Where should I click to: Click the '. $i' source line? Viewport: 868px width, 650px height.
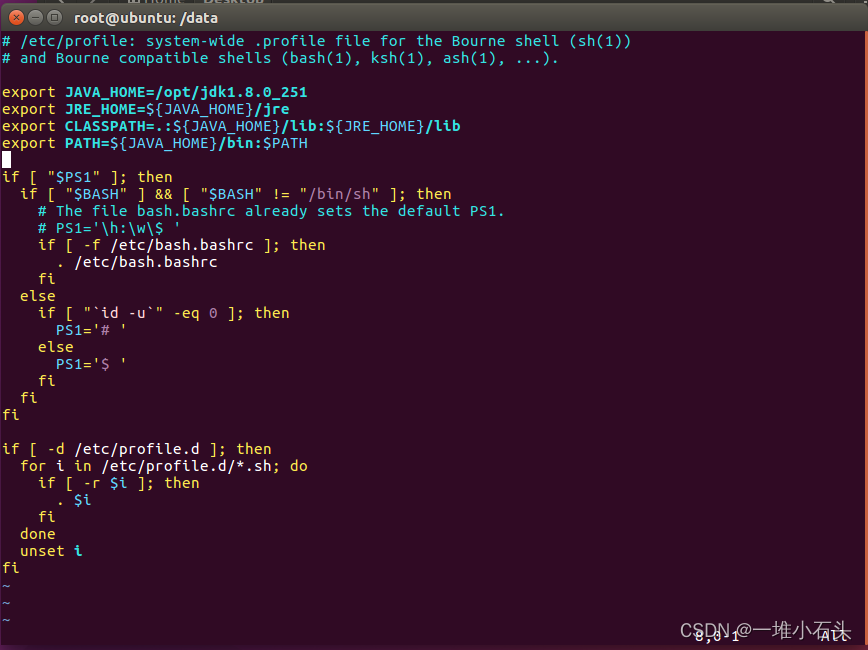[74, 501]
